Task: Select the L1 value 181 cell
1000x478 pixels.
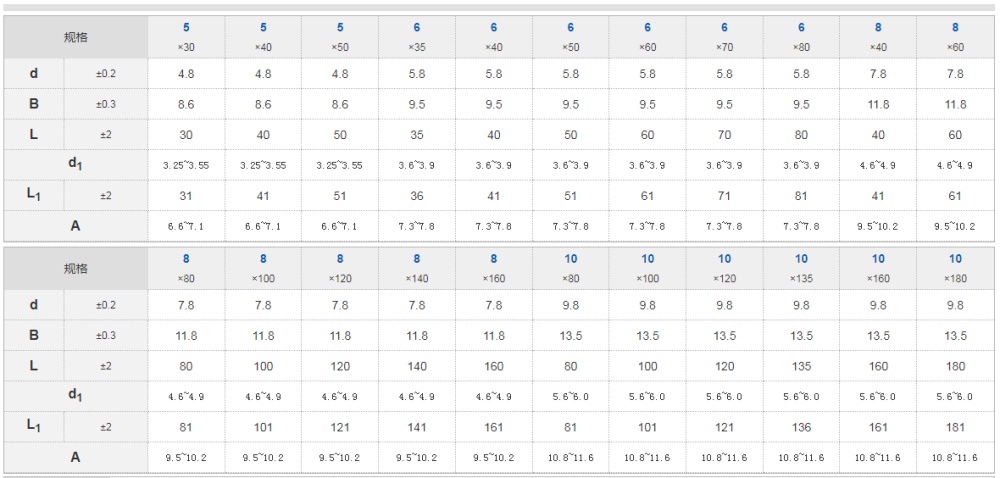Action: point(955,428)
